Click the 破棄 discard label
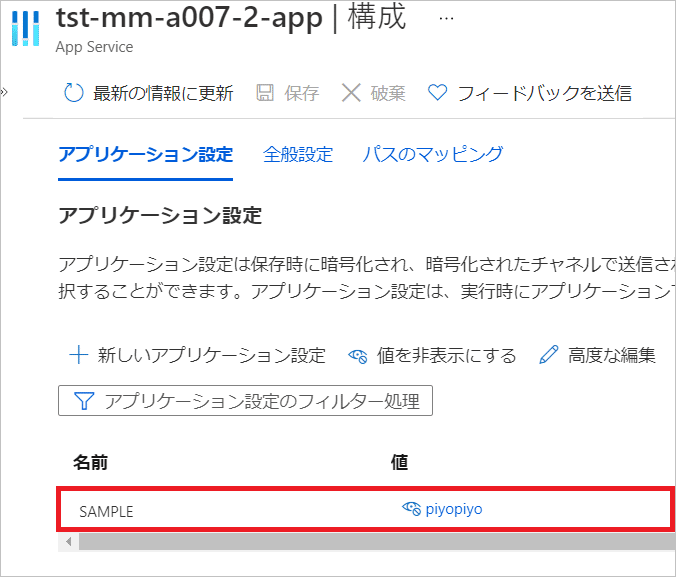This screenshot has width=676, height=577. [x=388, y=93]
